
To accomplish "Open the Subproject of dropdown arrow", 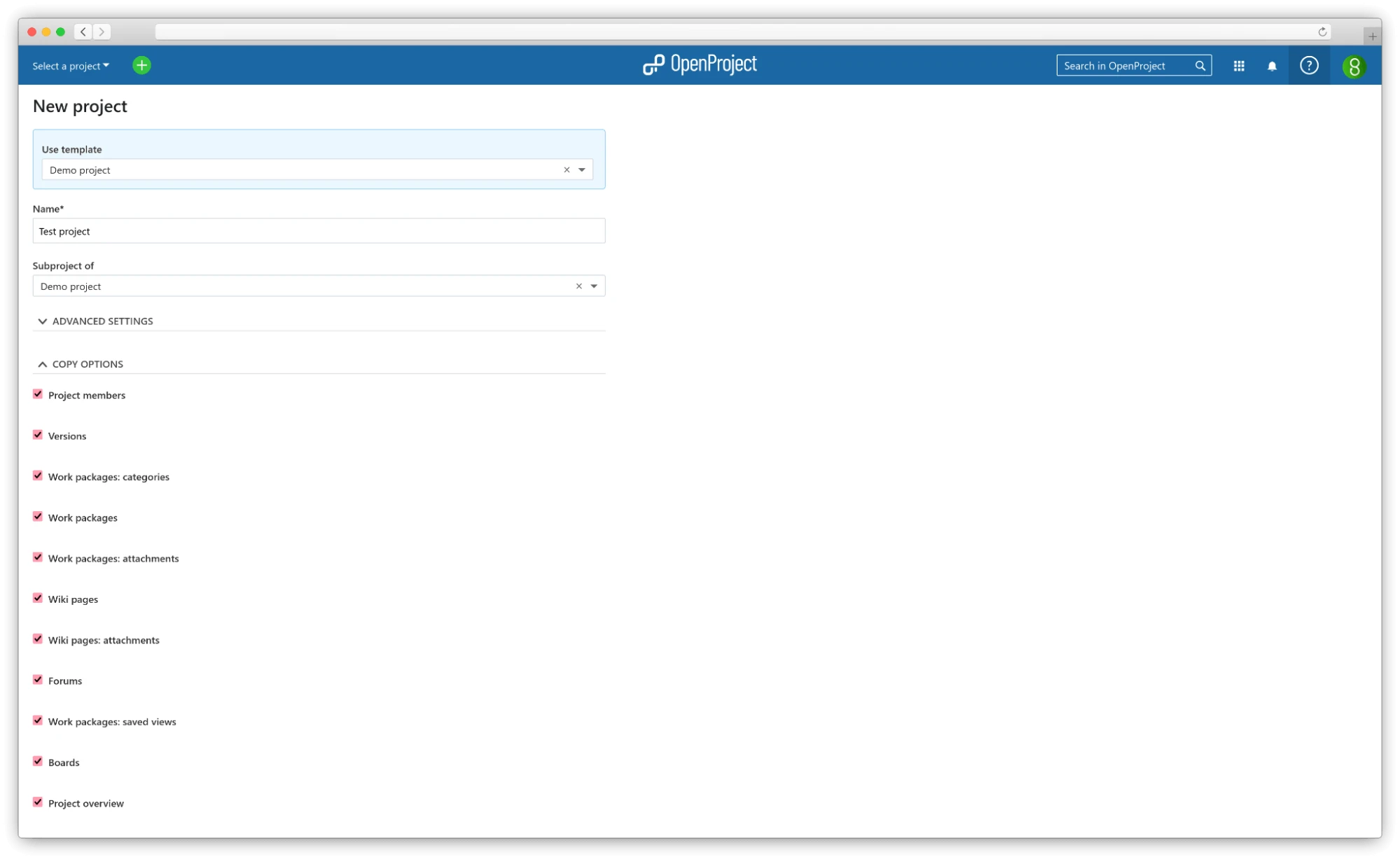I will (593, 286).
